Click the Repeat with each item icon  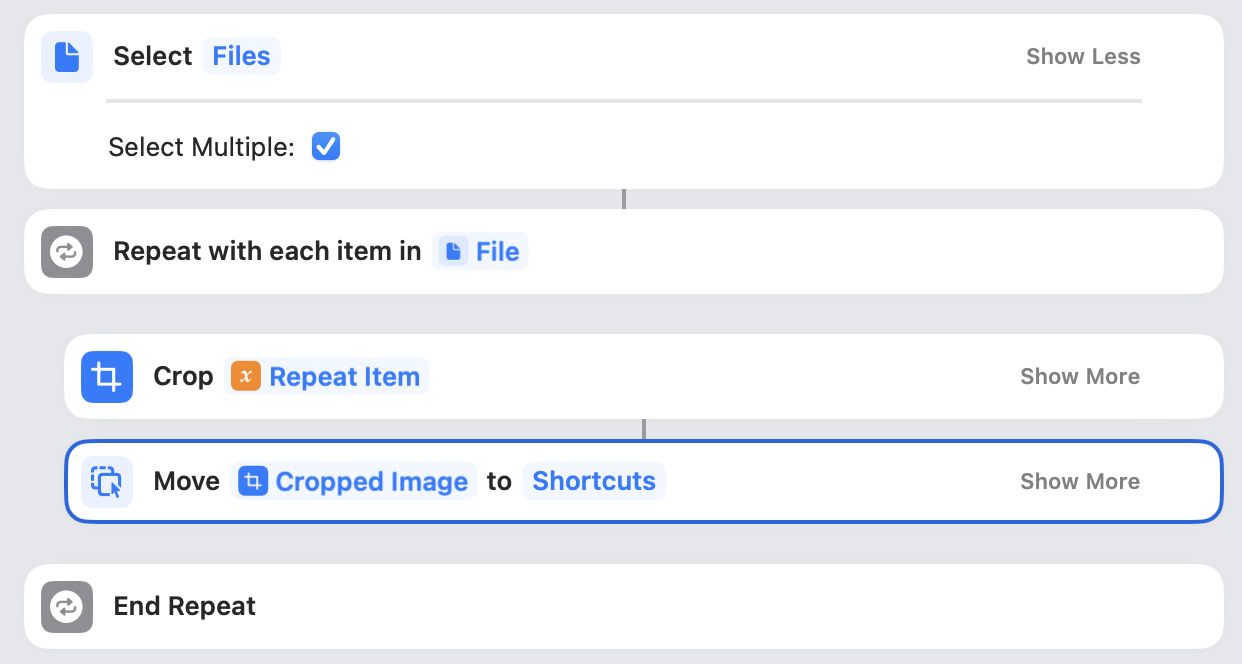pyautogui.click(x=66, y=251)
